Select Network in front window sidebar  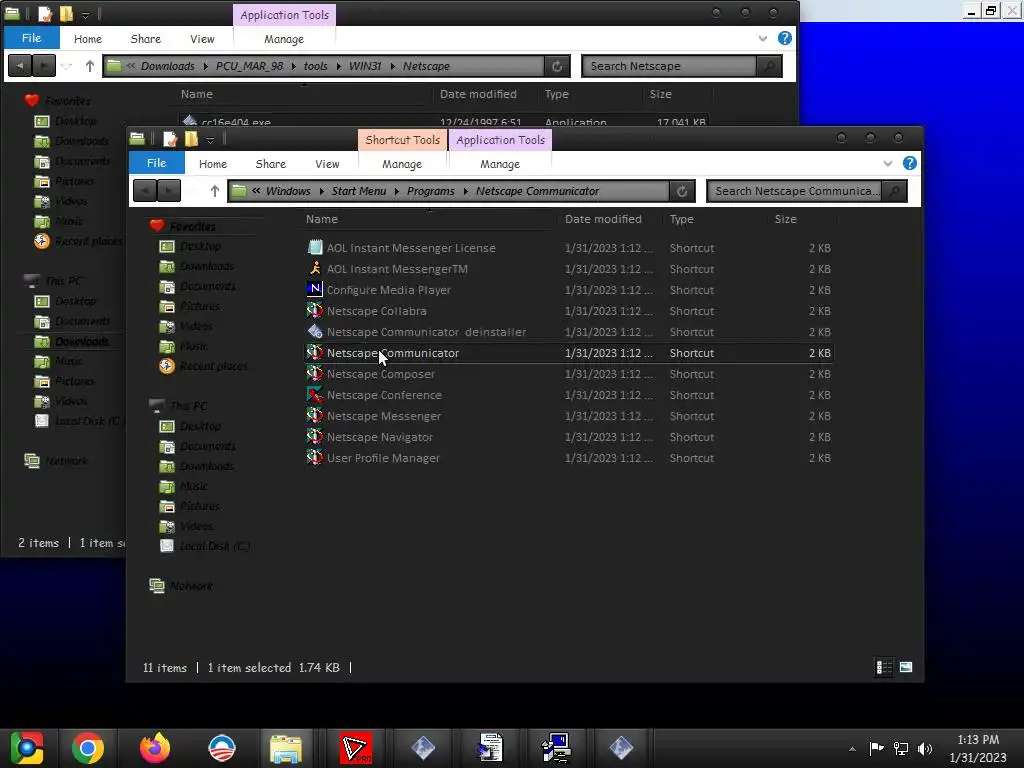point(191,586)
